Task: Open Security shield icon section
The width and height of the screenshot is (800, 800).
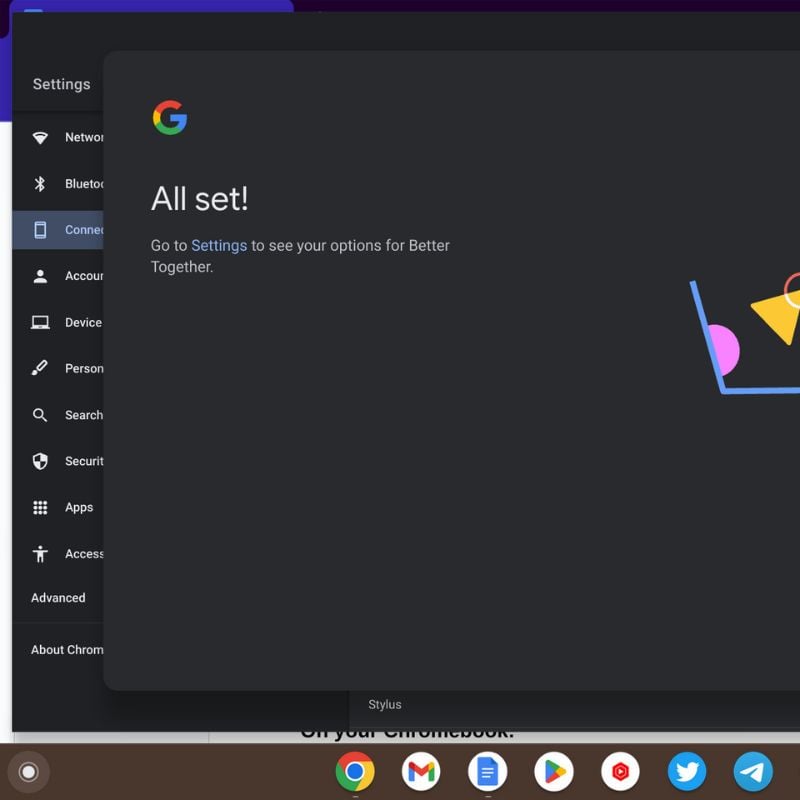Action: pyautogui.click(x=40, y=461)
